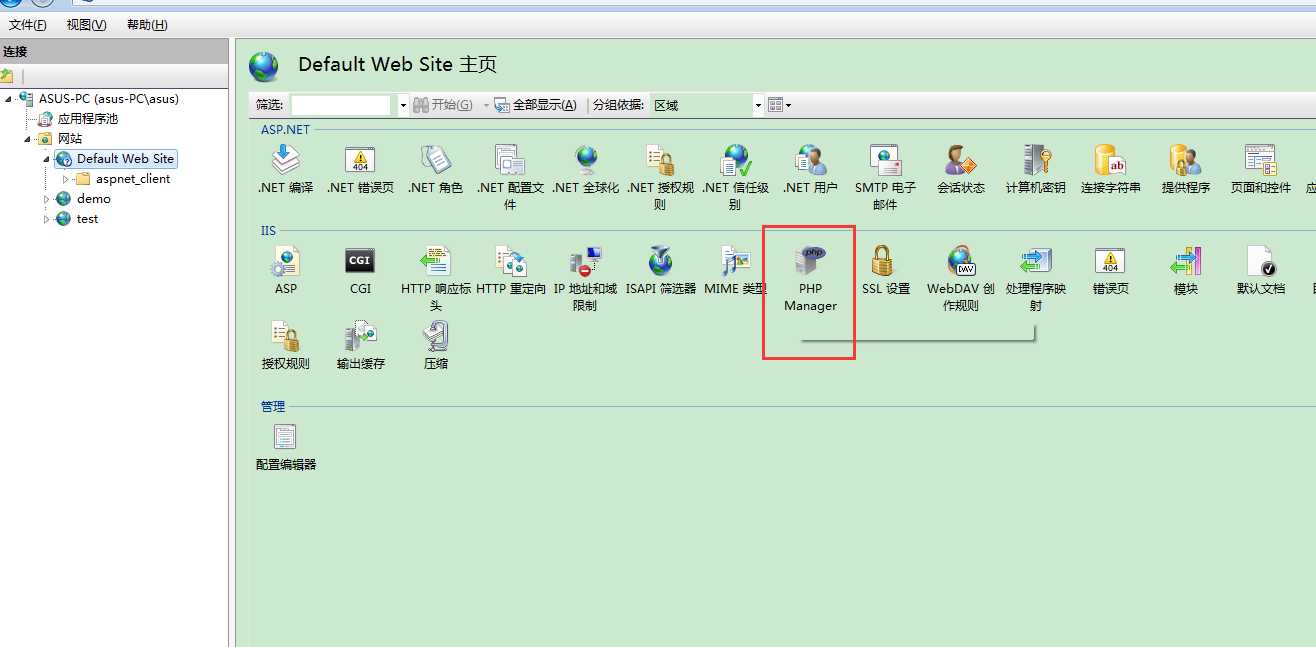1316x647 pixels.
Task: Open 计算机密钥 settings
Action: 1036,169
